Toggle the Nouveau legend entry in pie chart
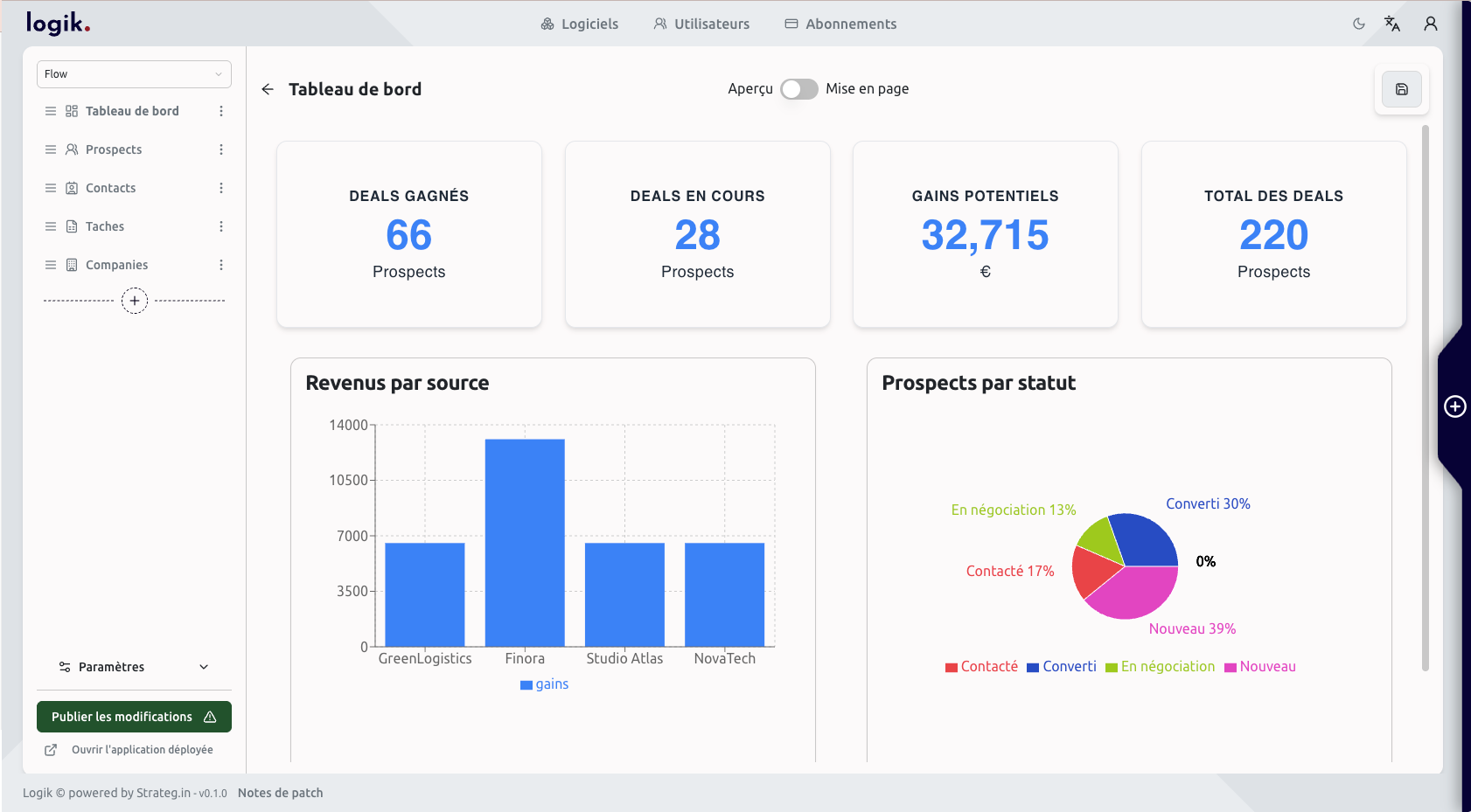The width and height of the screenshot is (1471, 812). click(1260, 667)
